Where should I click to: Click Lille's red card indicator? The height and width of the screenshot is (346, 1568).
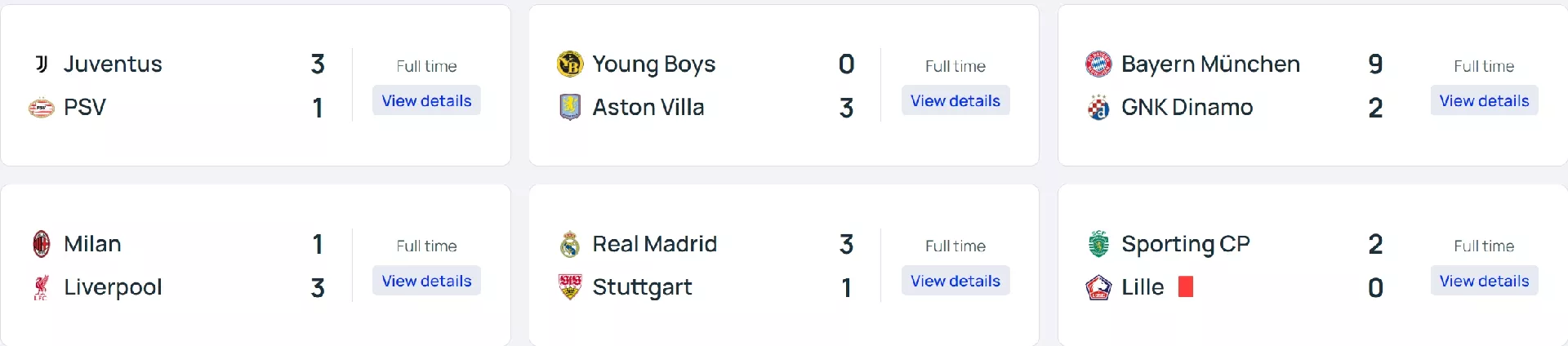coord(1186,286)
